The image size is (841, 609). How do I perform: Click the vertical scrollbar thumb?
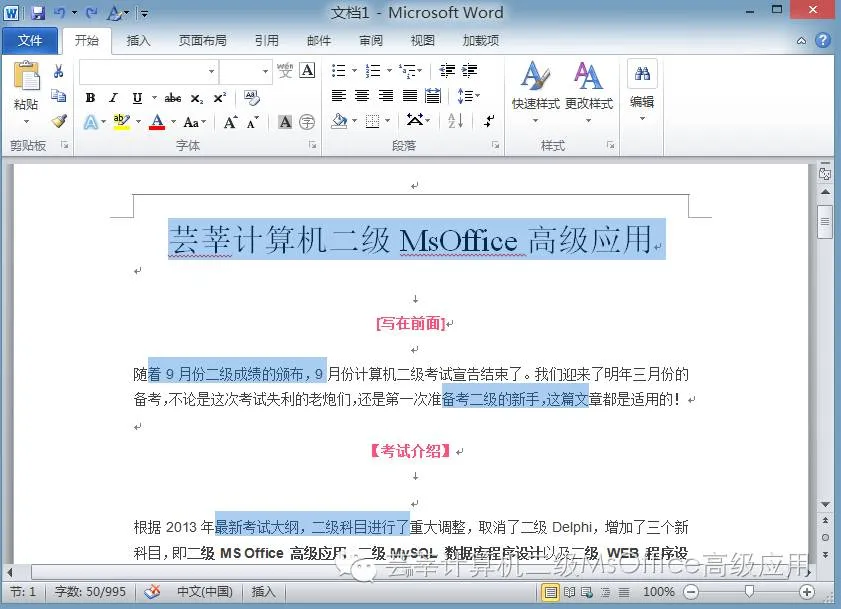(825, 221)
